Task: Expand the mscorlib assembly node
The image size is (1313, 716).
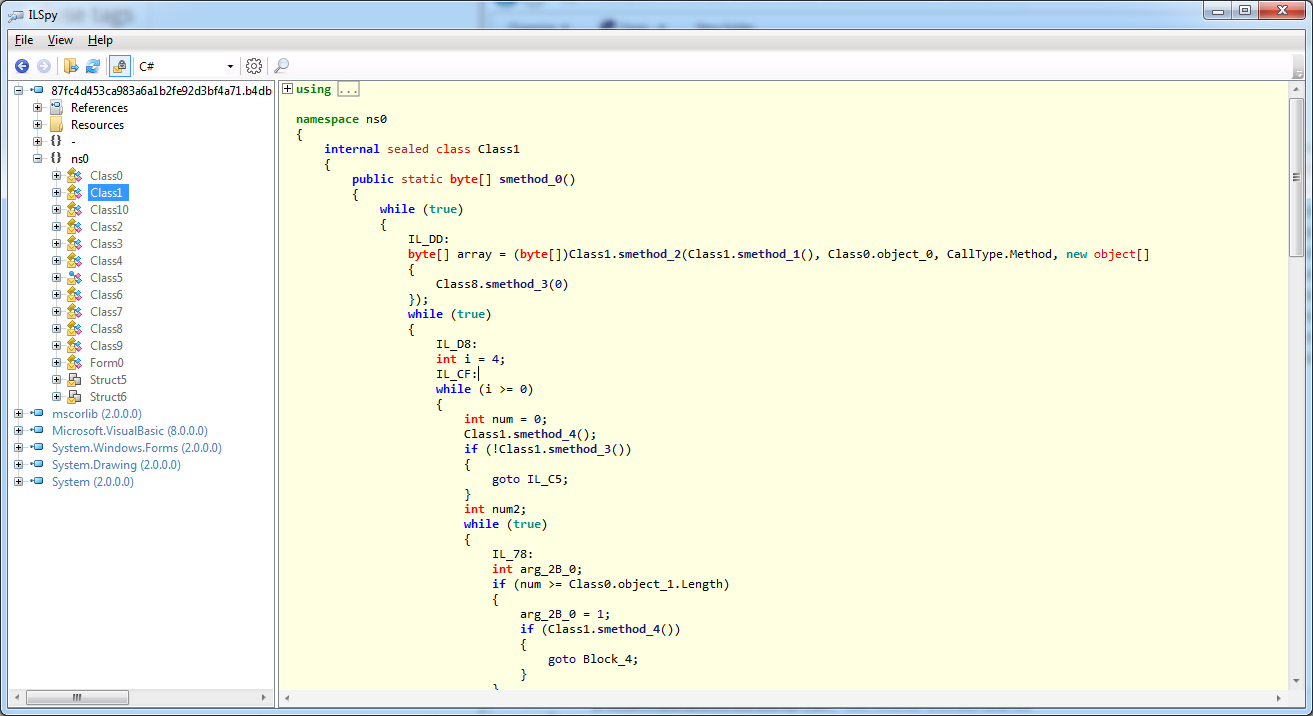Action: point(20,414)
